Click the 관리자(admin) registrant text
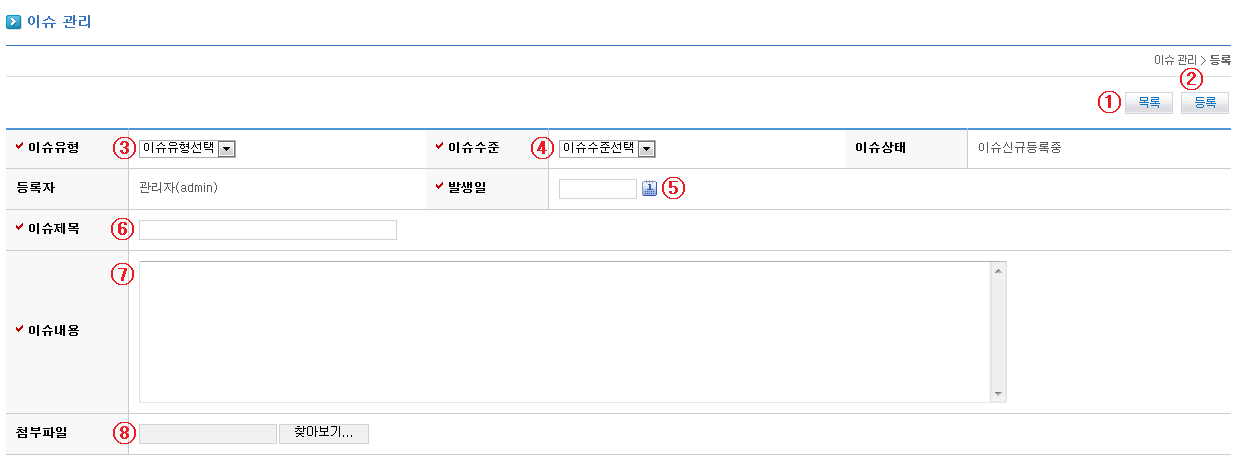The image size is (1237, 467). [179, 188]
